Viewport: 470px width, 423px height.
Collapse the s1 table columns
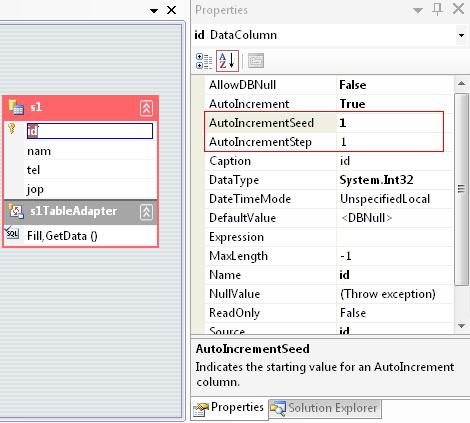tap(146, 108)
